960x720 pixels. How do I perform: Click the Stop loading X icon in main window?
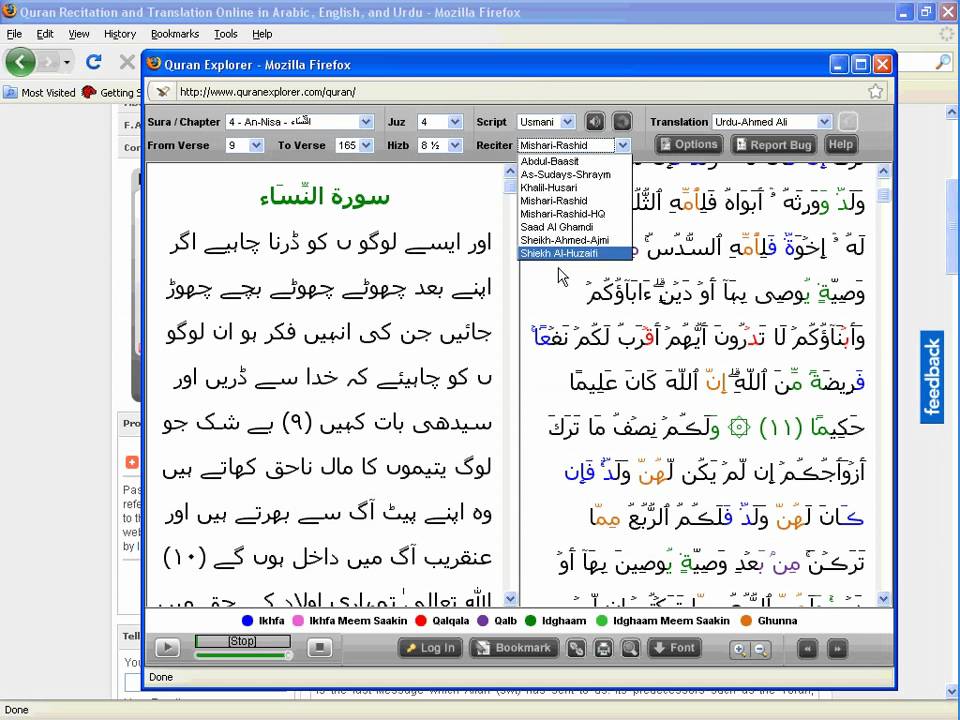pos(127,62)
